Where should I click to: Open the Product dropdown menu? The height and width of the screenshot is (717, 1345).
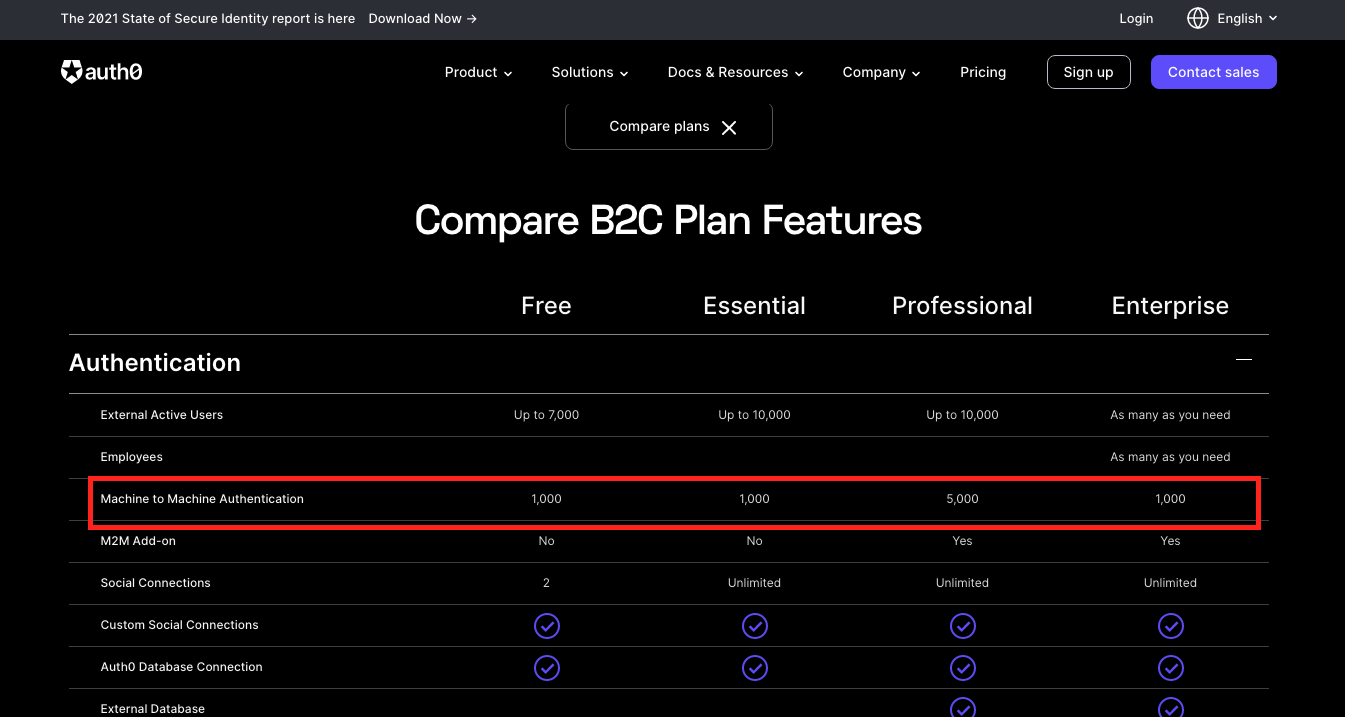(x=478, y=72)
